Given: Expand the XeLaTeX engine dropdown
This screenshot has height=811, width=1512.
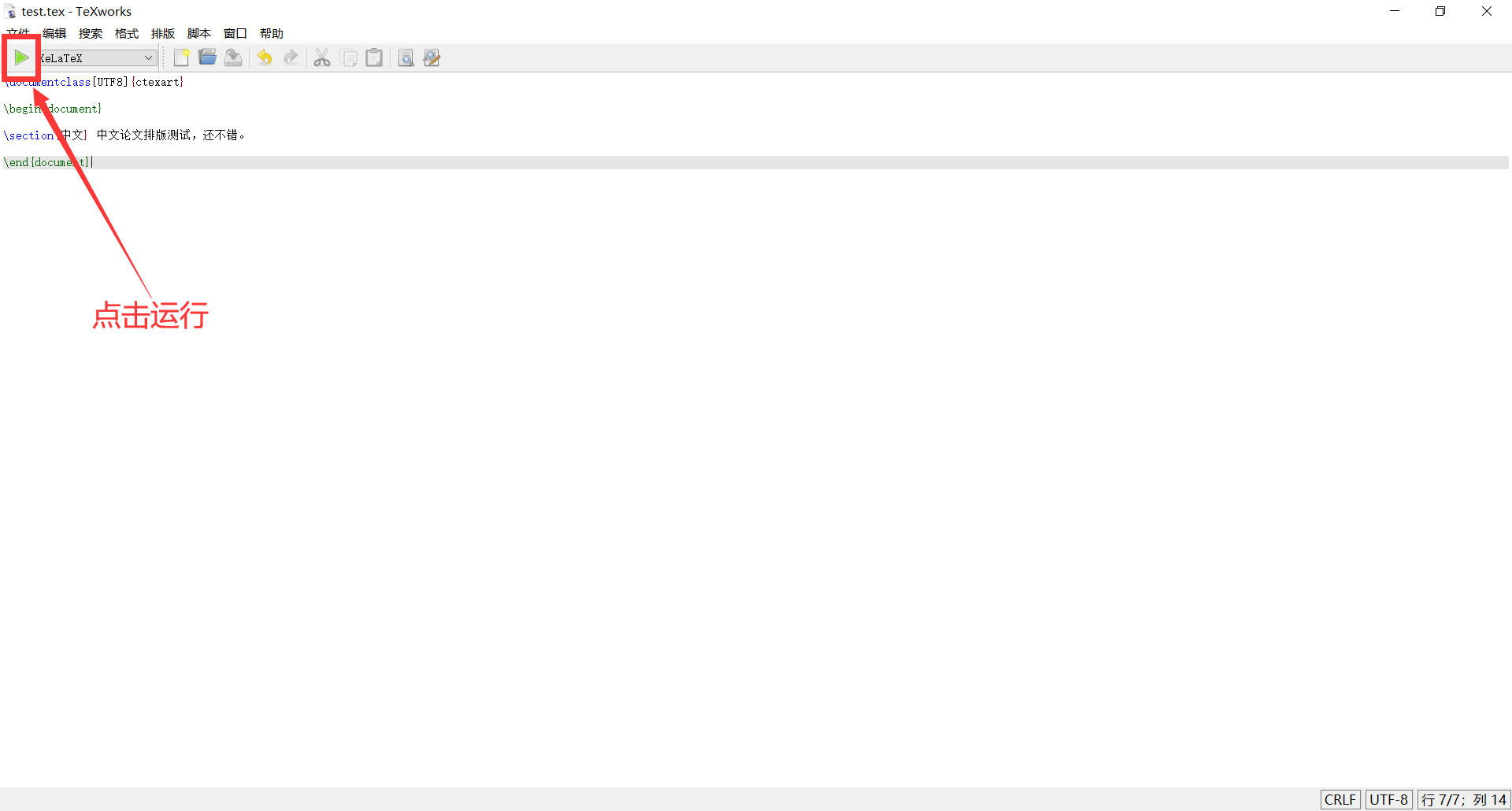Looking at the screenshot, I should click(x=97, y=57).
